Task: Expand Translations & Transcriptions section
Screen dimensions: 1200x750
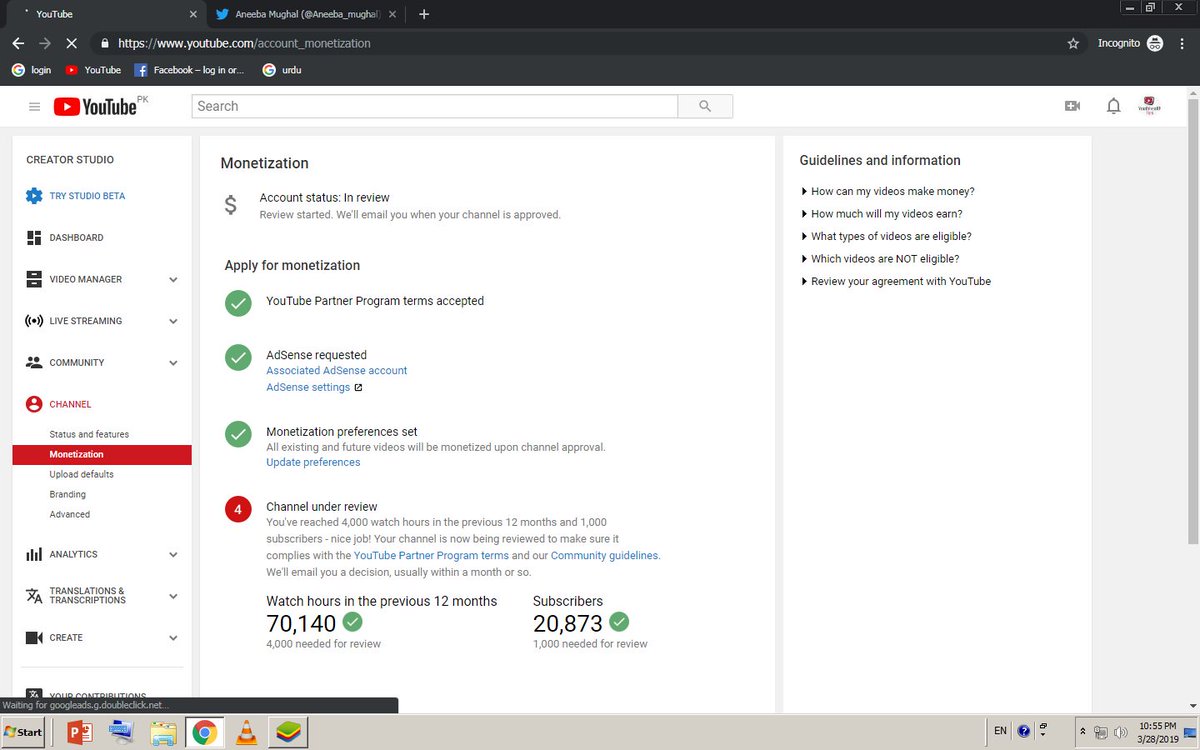Action: pyautogui.click(x=173, y=596)
